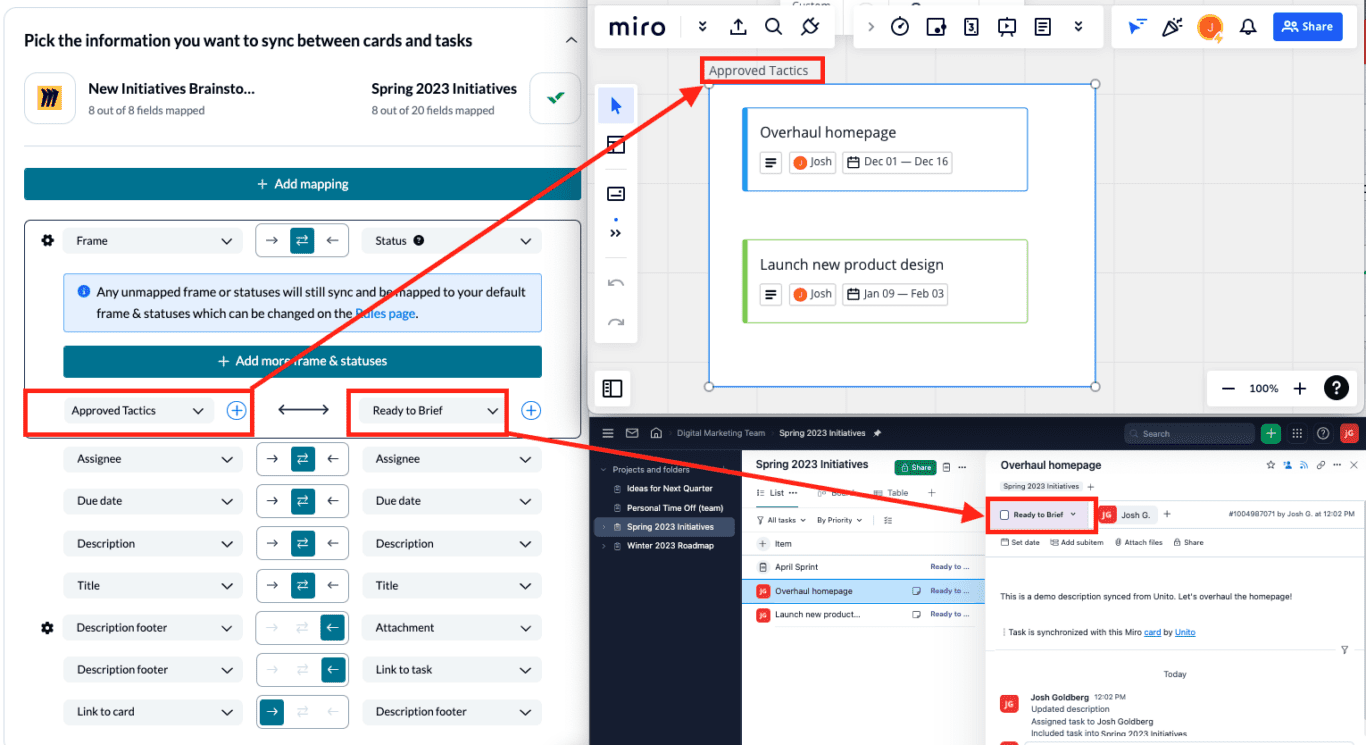Click Wrike green Share button

(915, 467)
